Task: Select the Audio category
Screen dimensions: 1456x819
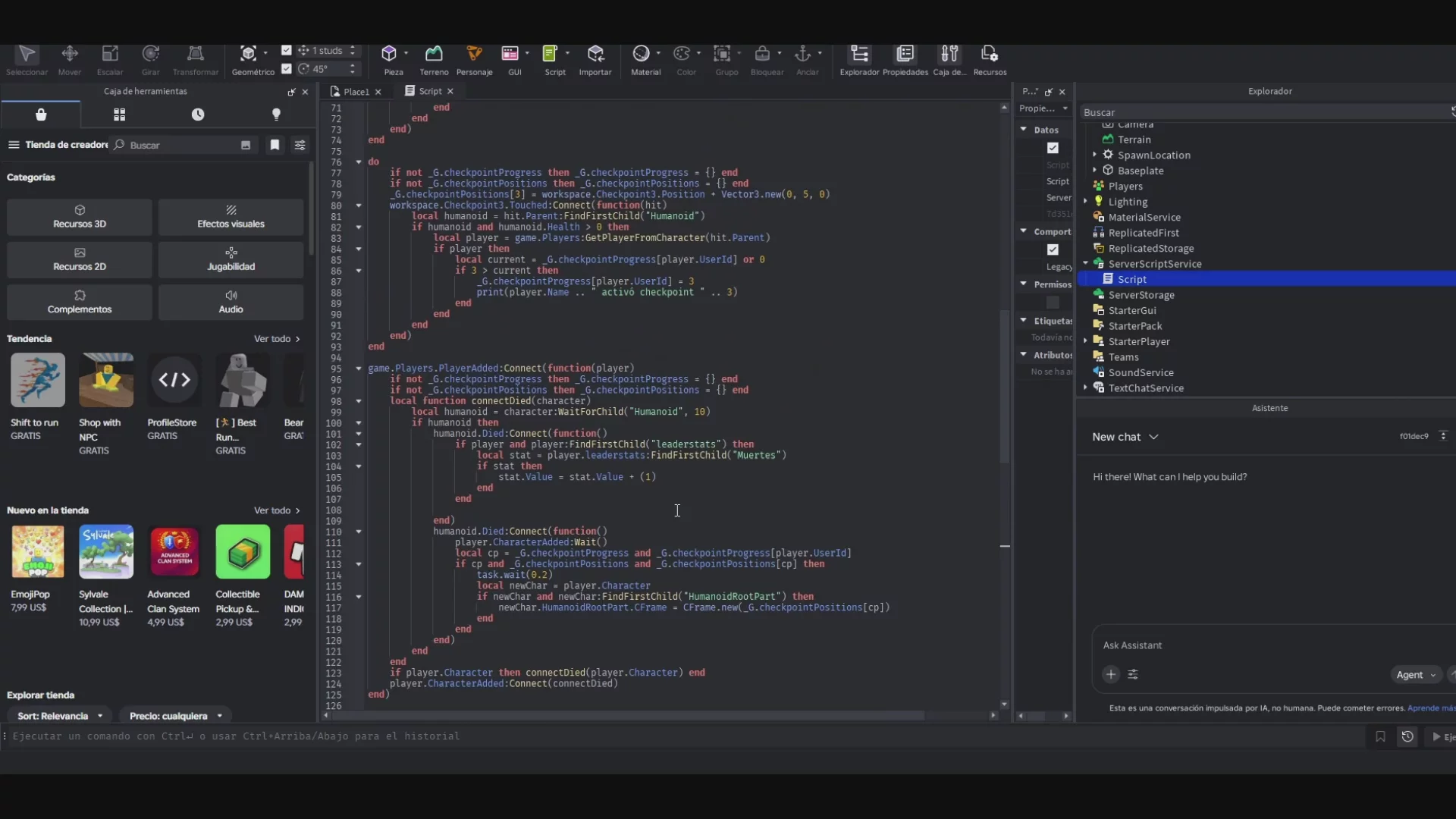Action: click(231, 302)
